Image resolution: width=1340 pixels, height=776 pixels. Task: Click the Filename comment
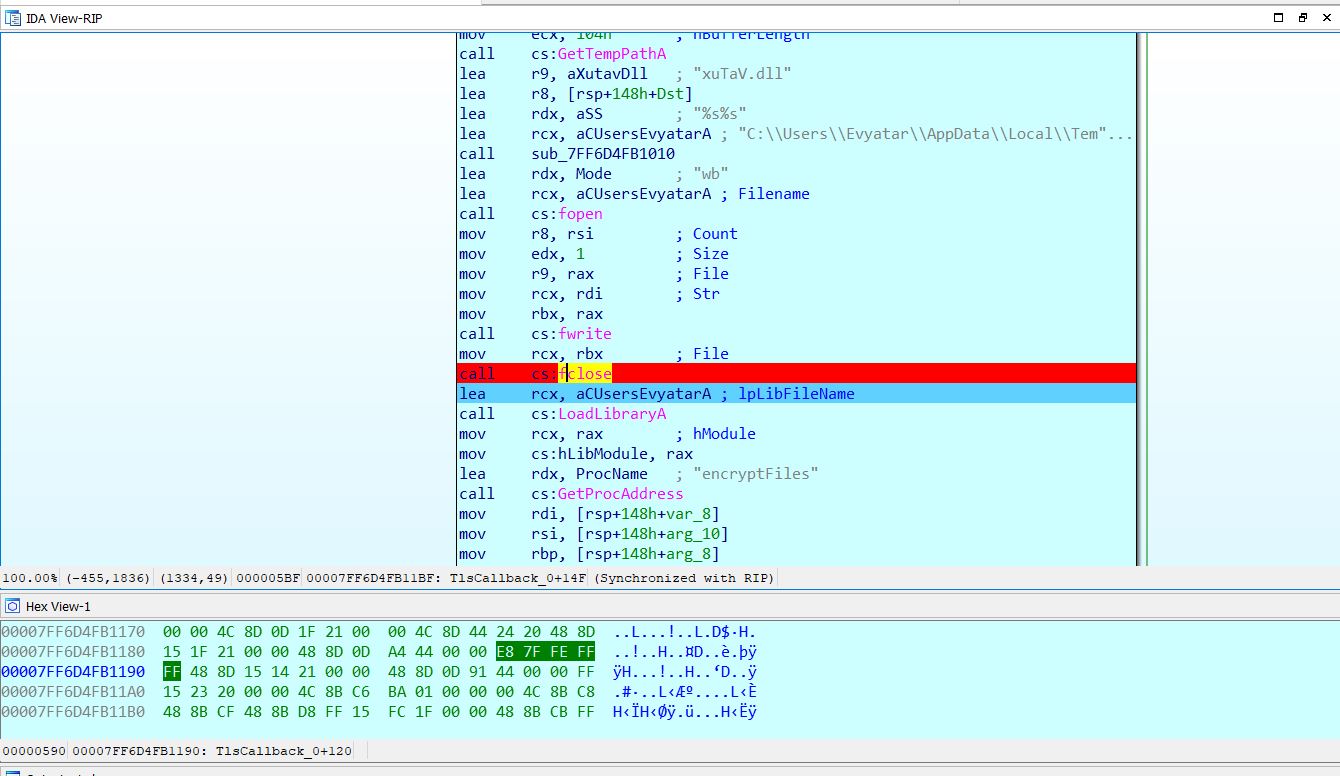pos(774,194)
